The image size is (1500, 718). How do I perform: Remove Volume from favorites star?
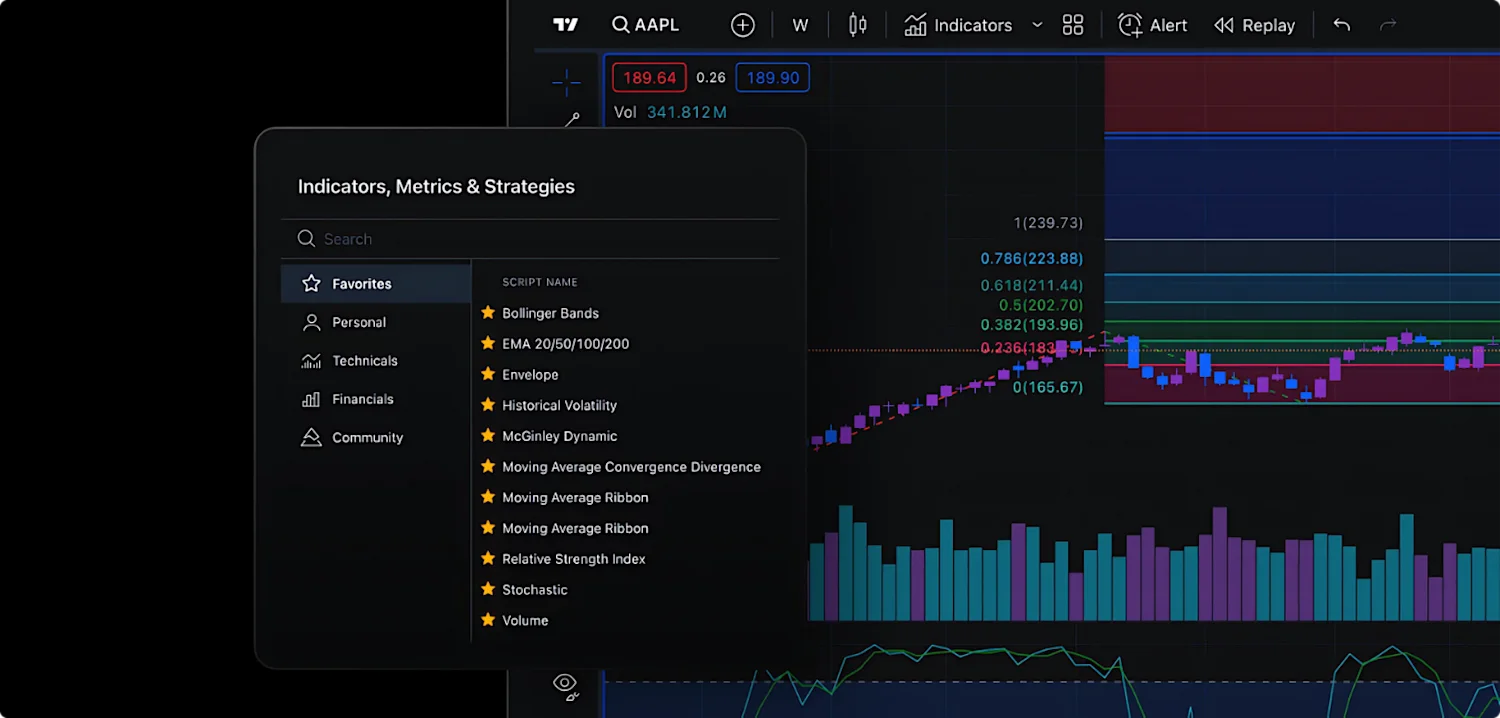(487, 620)
